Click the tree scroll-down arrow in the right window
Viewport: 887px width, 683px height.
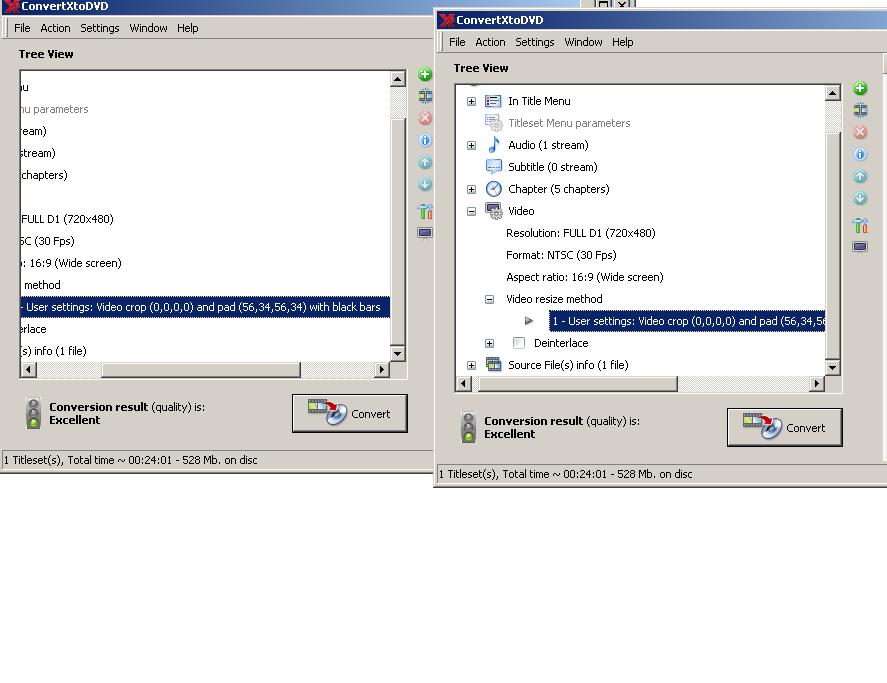tap(832, 367)
